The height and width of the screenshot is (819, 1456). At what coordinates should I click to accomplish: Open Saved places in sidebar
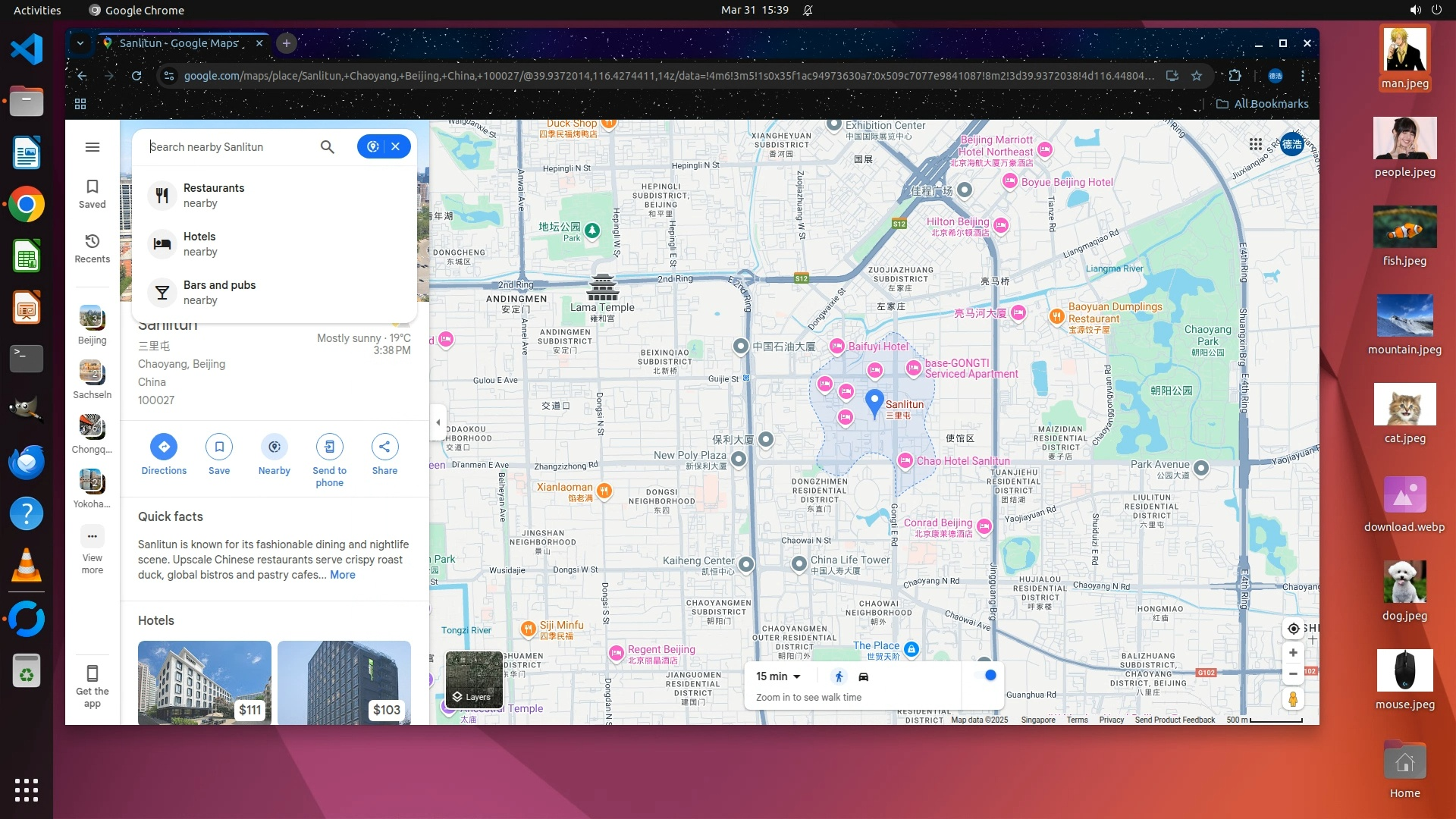pos(92,193)
